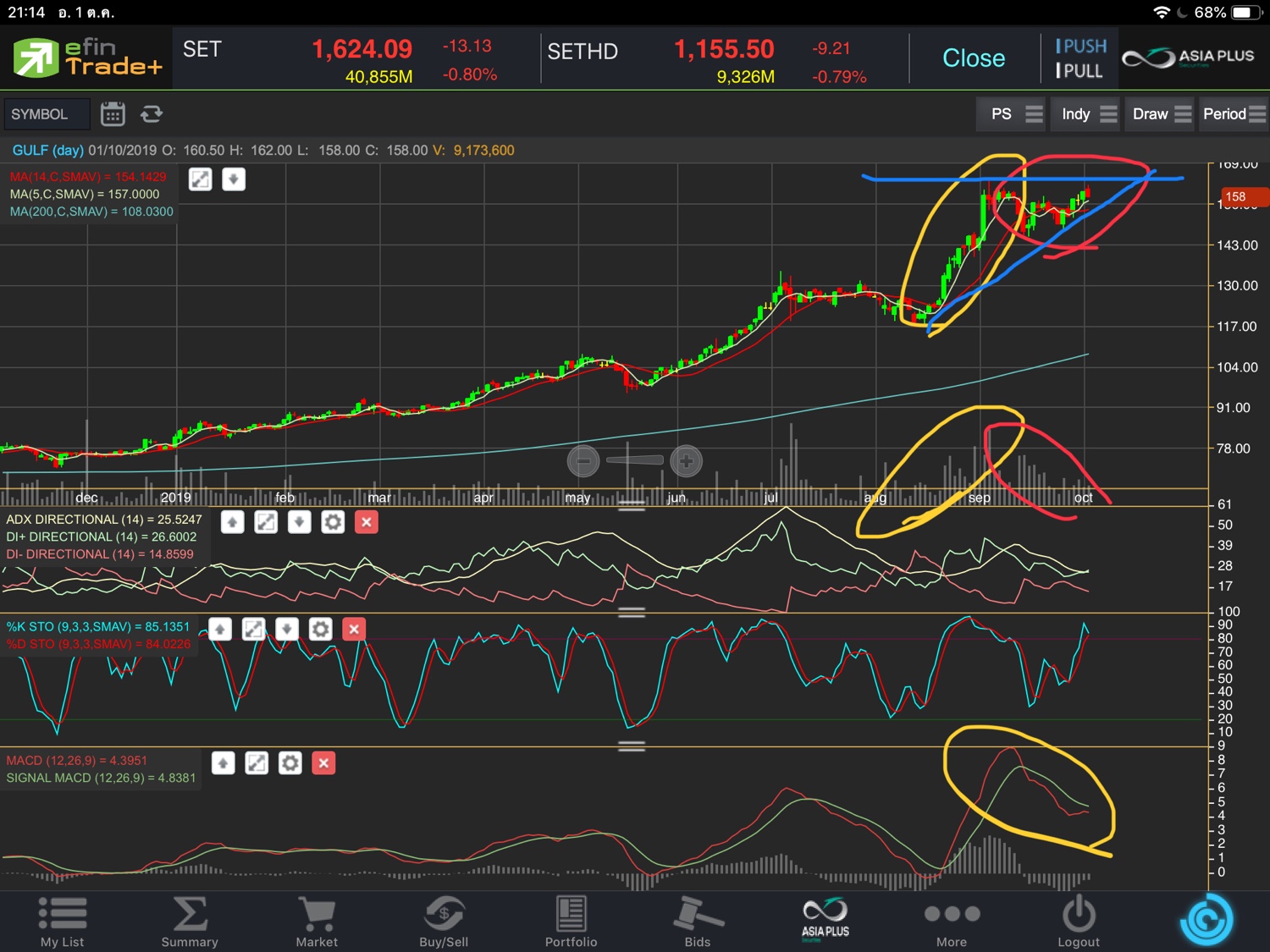Tap the SET index quote
This screenshot has height=952, width=1270.
coord(340,60)
